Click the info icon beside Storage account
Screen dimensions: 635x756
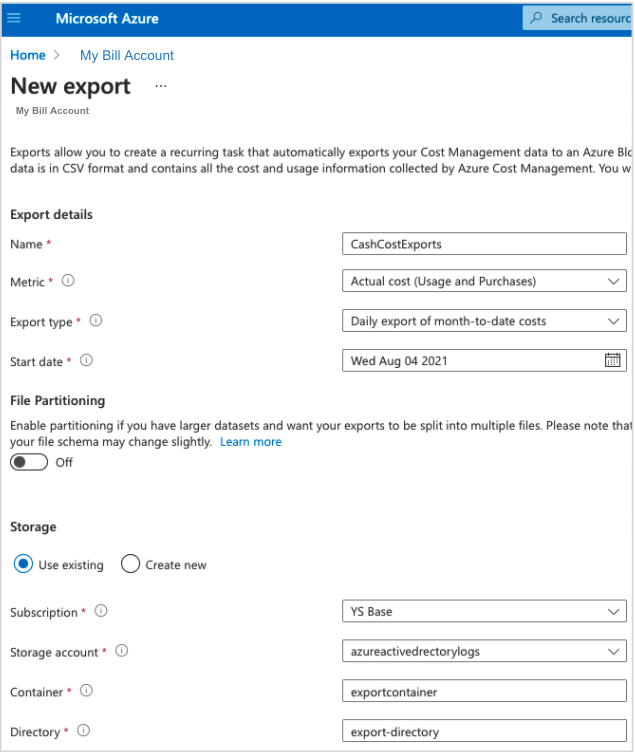[x=122, y=651]
